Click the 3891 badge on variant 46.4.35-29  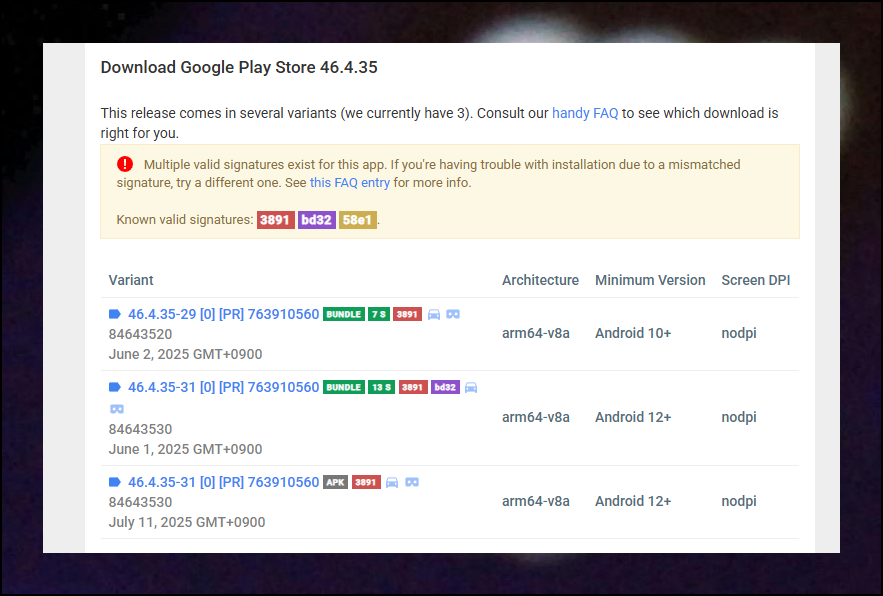pyautogui.click(x=407, y=314)
